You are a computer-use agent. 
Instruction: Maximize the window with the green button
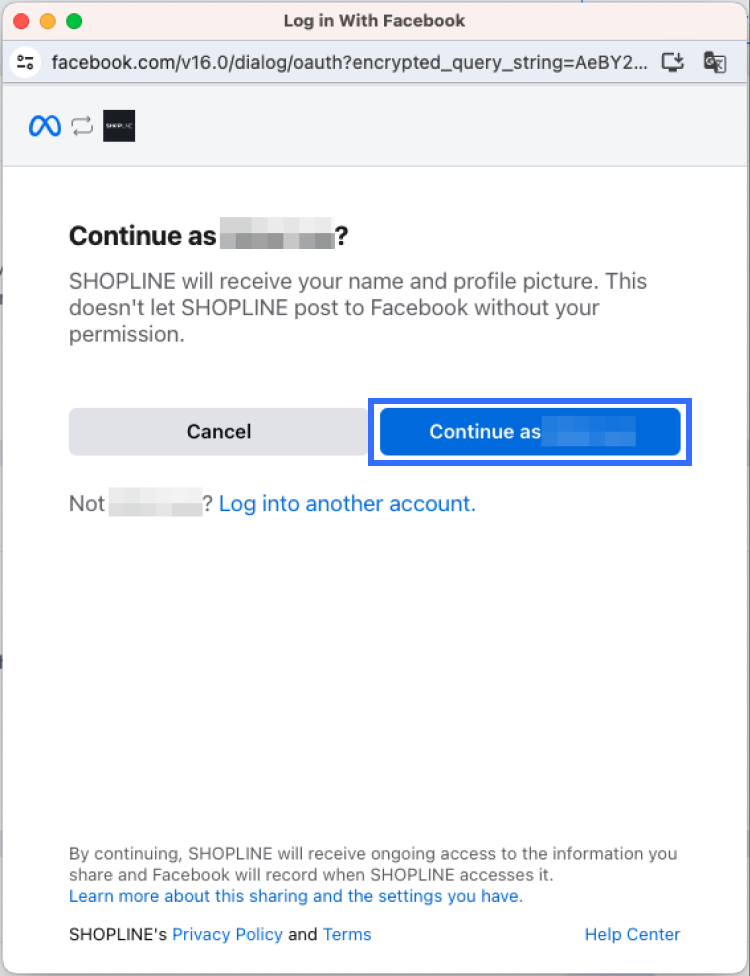pos(73,21)
